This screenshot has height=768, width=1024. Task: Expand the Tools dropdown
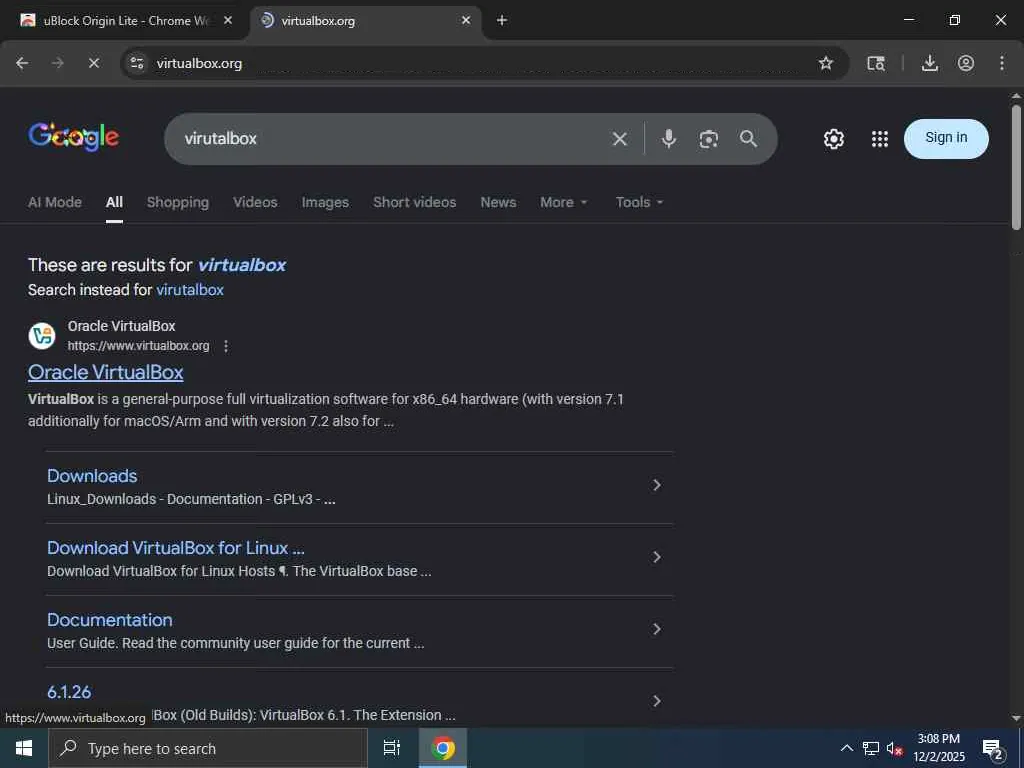point(639,202)
